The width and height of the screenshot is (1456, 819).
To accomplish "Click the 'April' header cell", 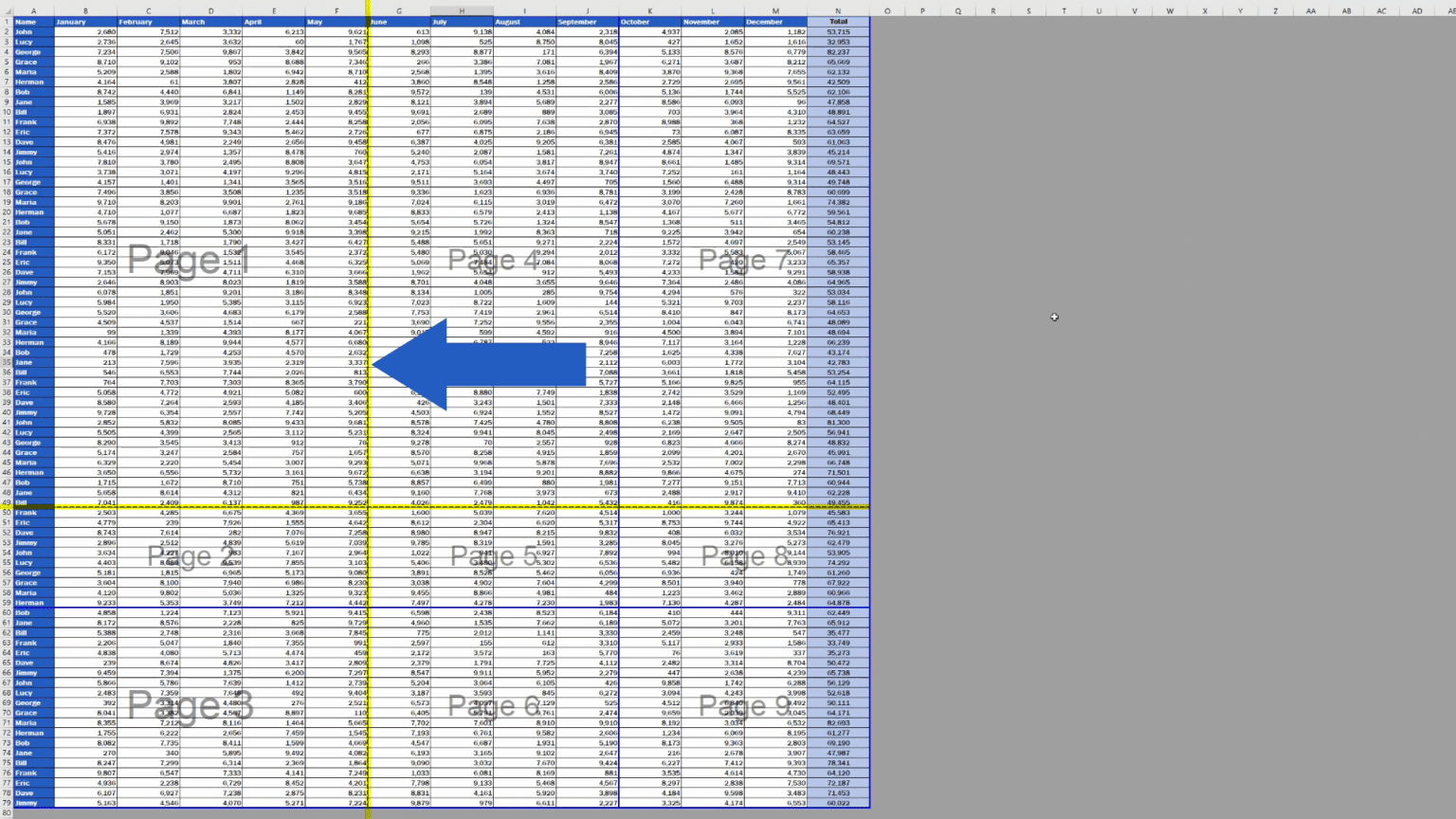I will 274,22.
